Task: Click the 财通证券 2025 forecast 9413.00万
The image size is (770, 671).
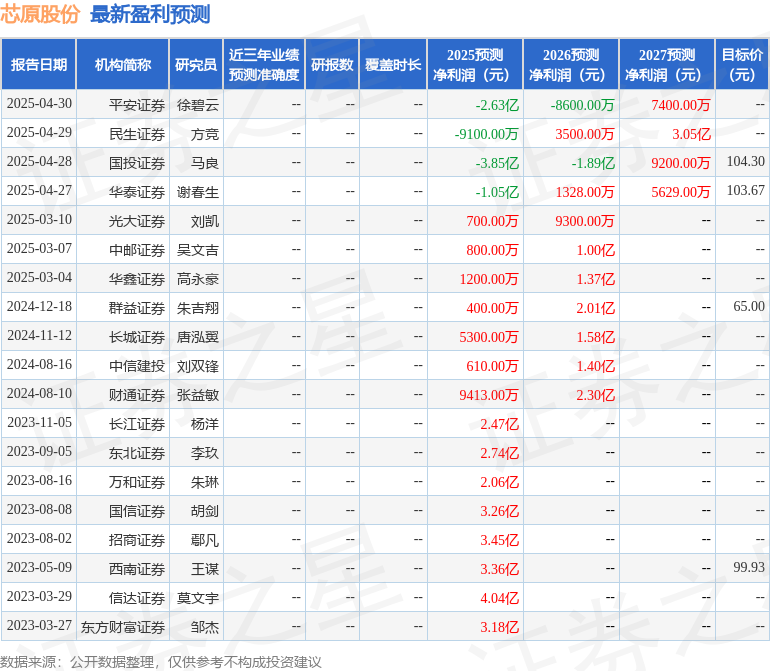Action: coord(489,395)
